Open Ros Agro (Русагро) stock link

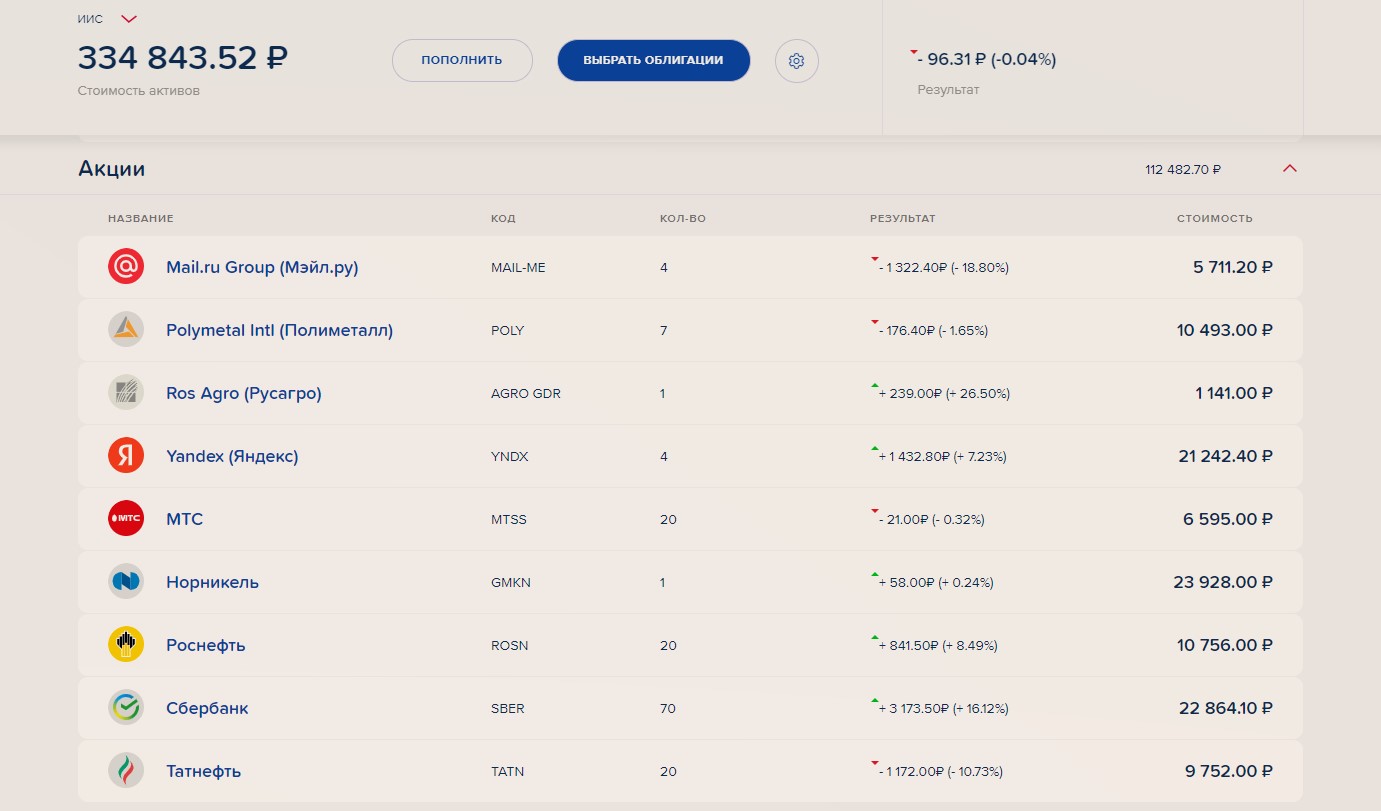coord(244,393)
